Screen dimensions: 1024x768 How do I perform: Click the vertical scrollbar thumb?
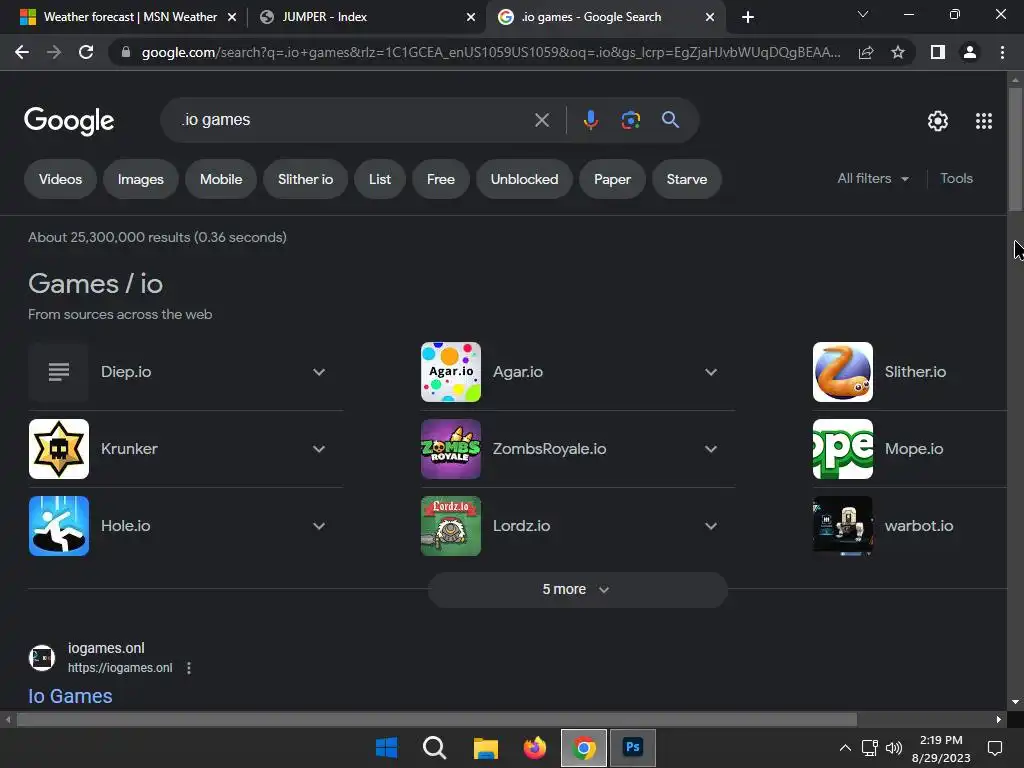[1015, 149]
